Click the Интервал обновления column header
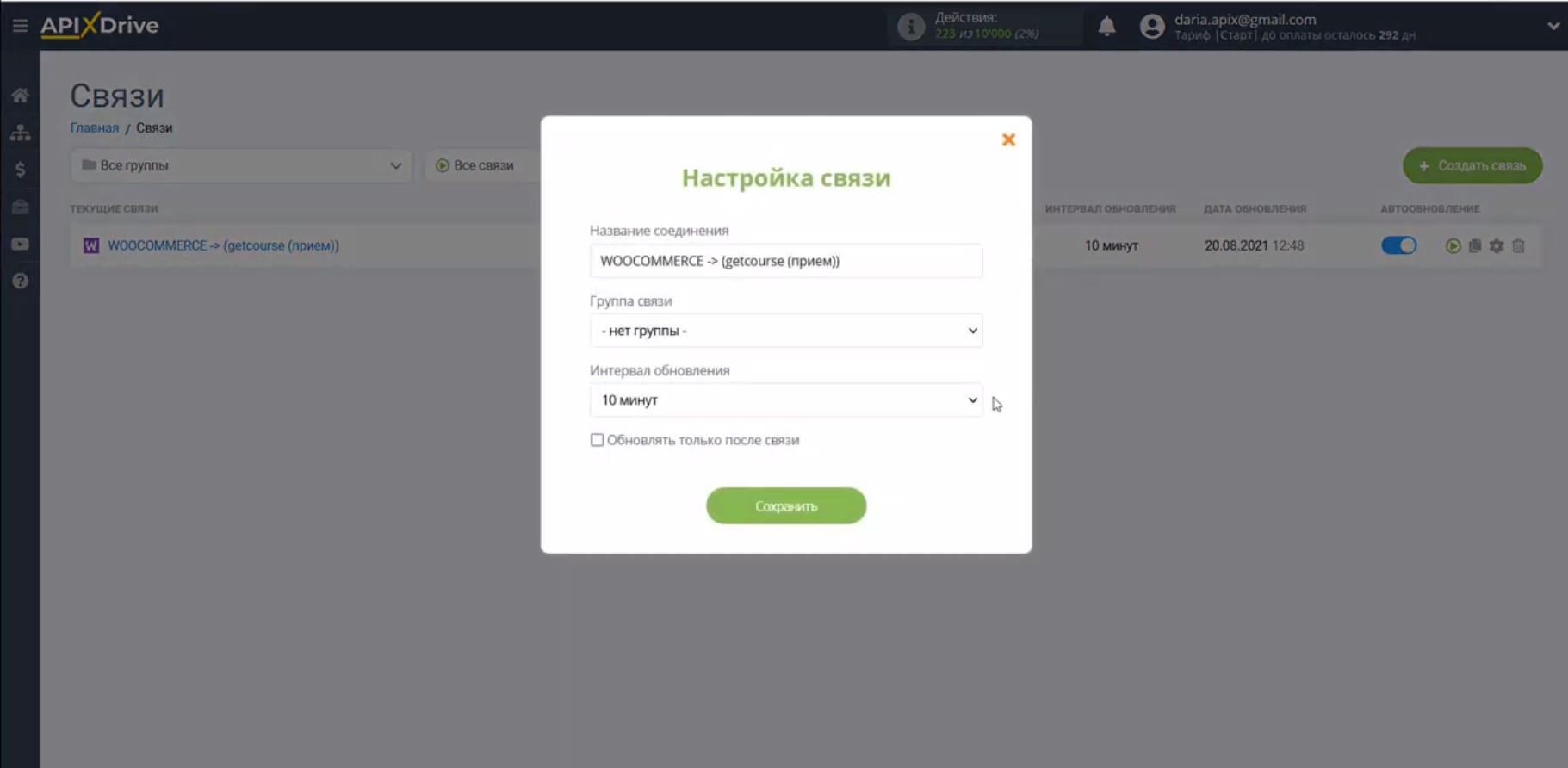This screenshot has height=768, width=1568. click(1110, 208)
